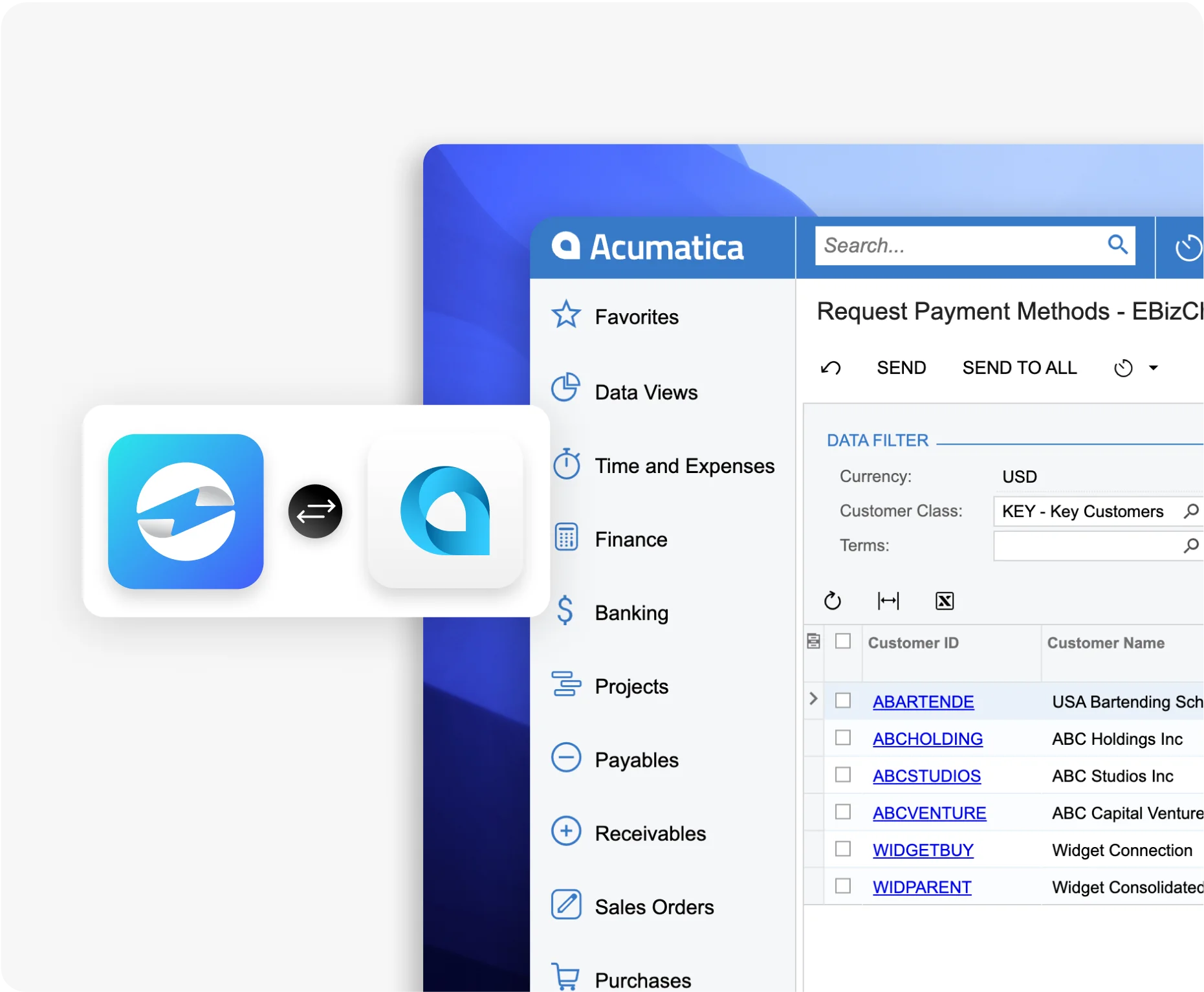Check the WIDGETBUY row checkbox
This screenshot has width=1204, height=992.
click(x=843, y=848)
